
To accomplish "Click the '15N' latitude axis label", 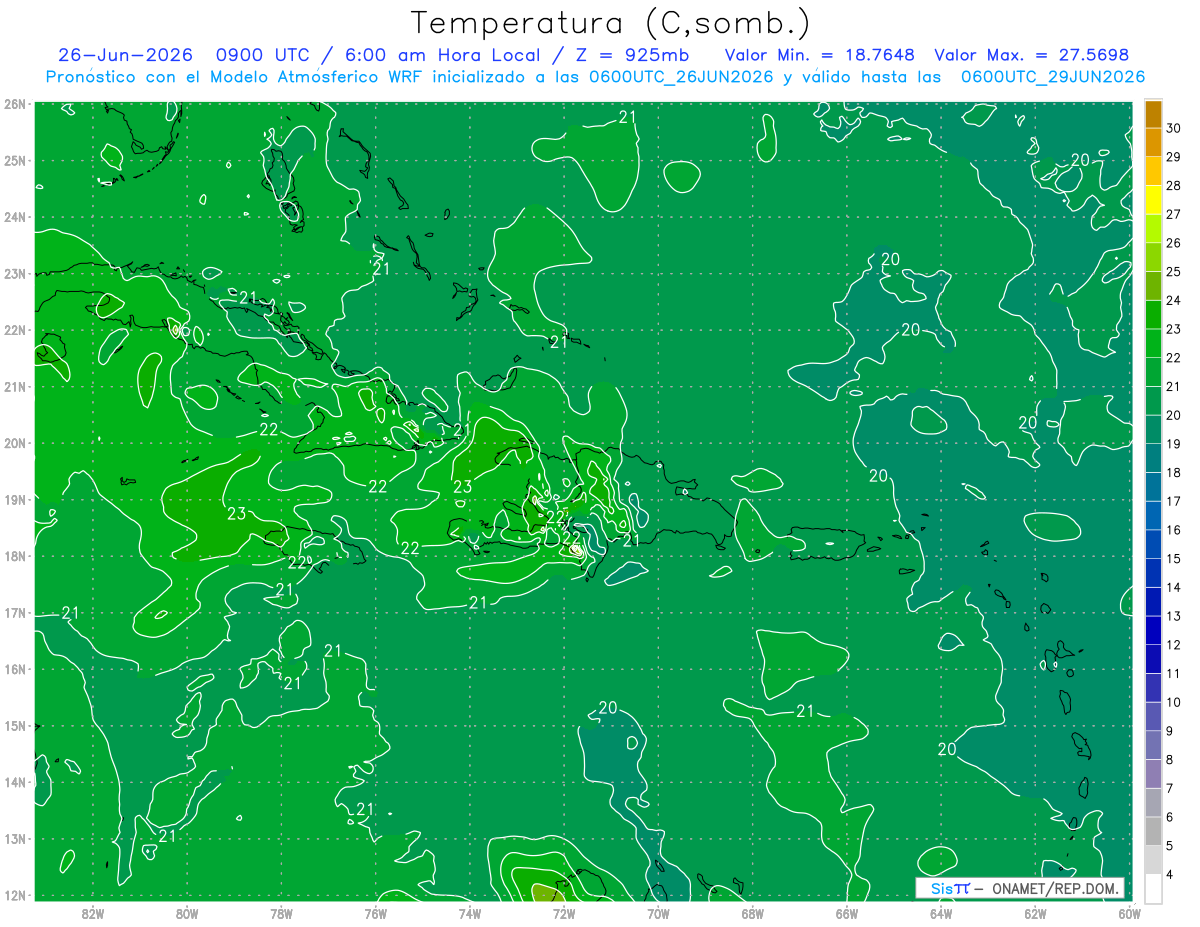I will coord(14,726).
